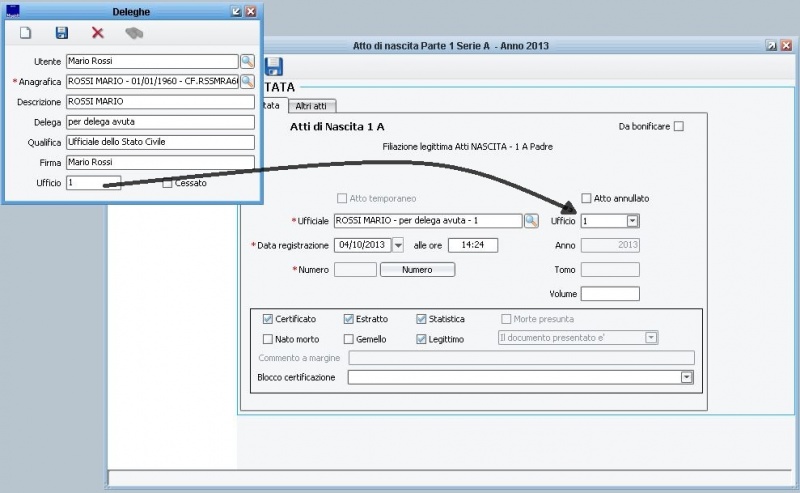Tick the Gemello checkbox
The width and height of the screenshot is (800, 493).
tap(349, 339)
